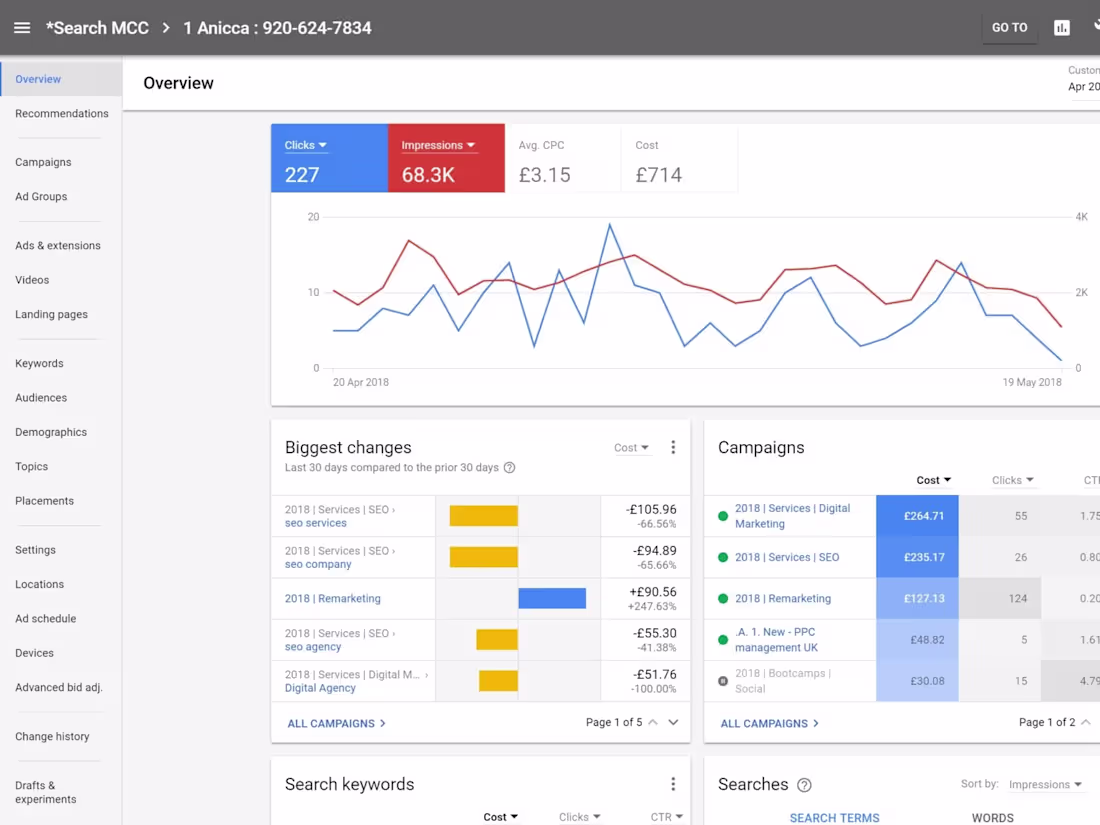1100x825 pixels.
Task: Click the help icon beside the 30-day comparison text
Action: pos(510,468)
